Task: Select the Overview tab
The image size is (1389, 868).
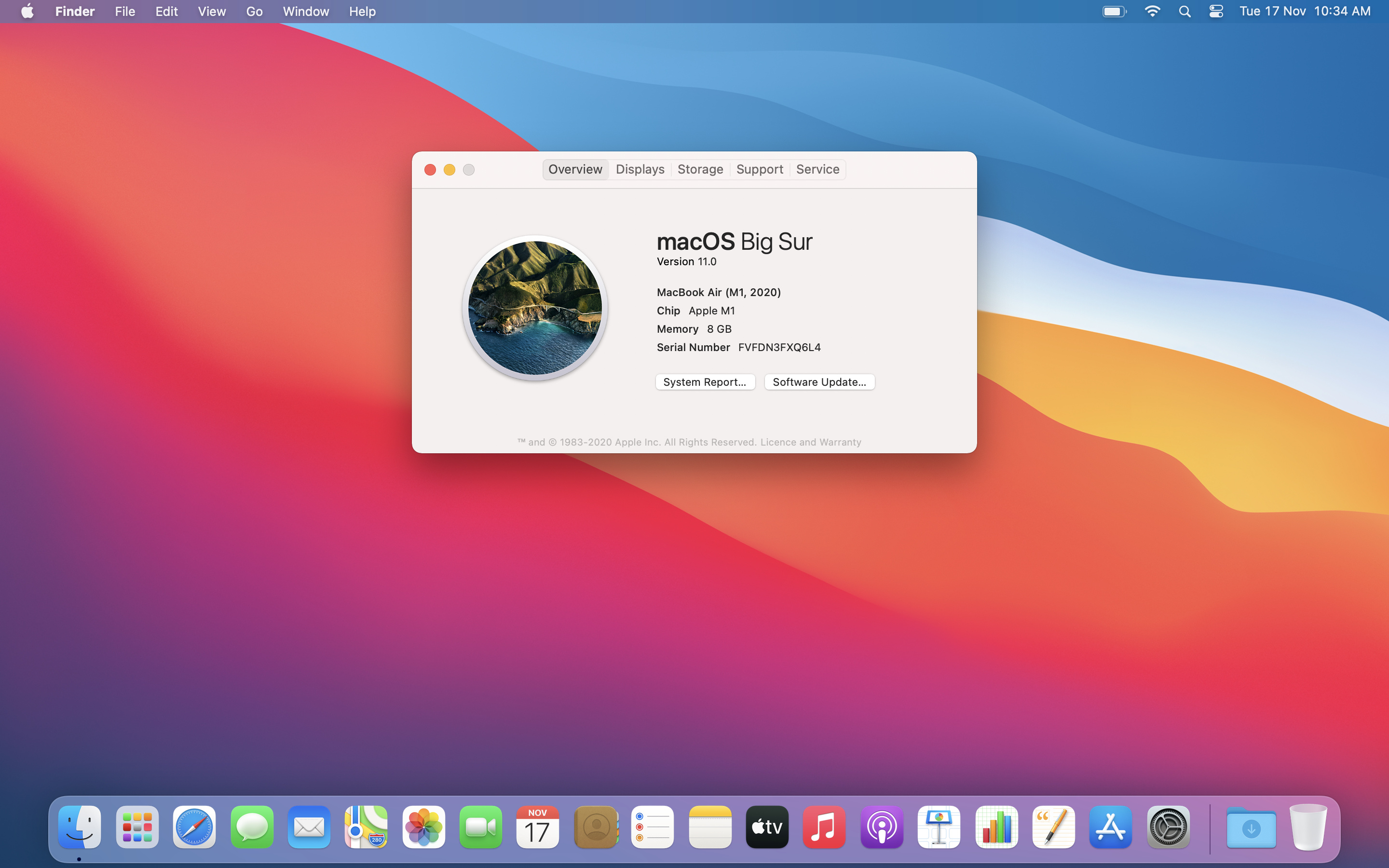Action: click(575, 169)
